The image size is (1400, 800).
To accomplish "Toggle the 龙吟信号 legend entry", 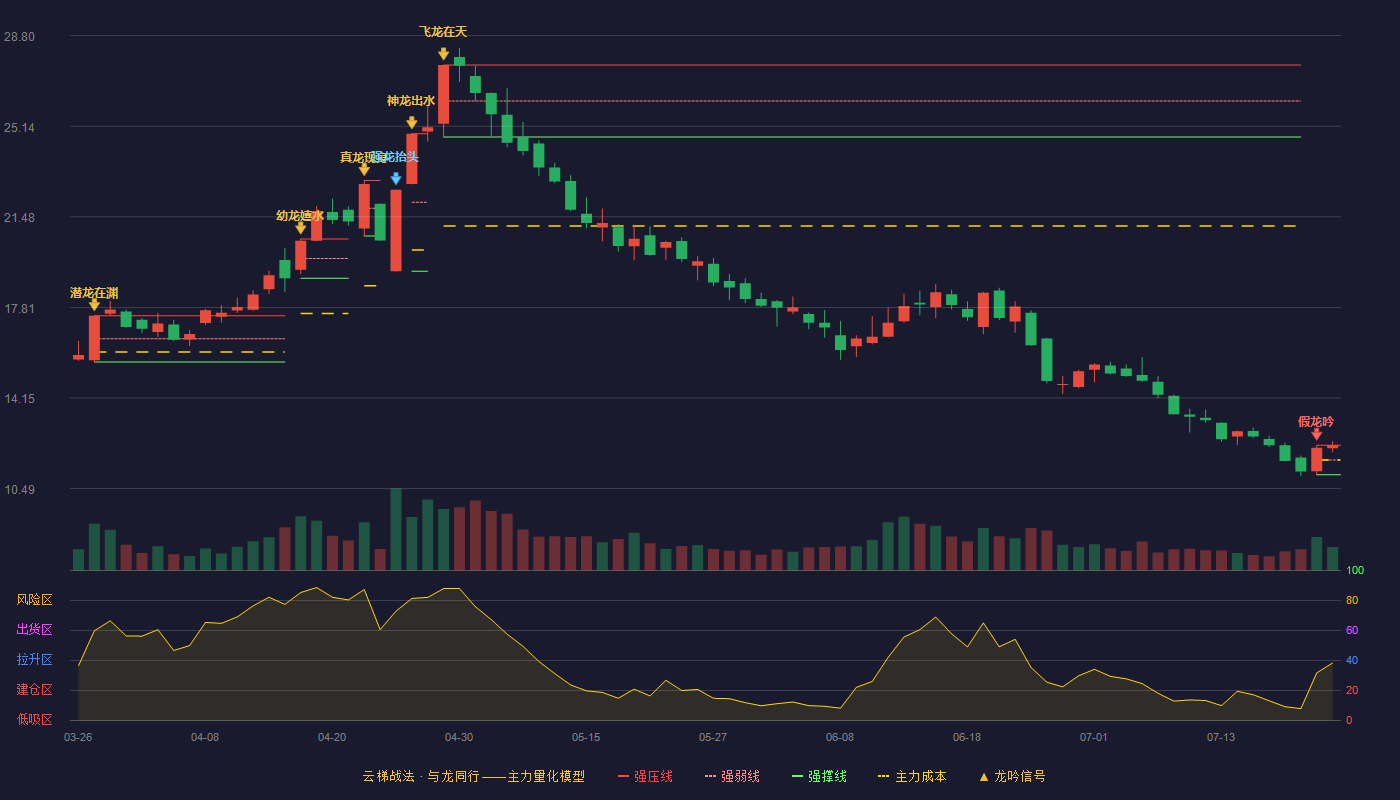I will coord(1011,776).
